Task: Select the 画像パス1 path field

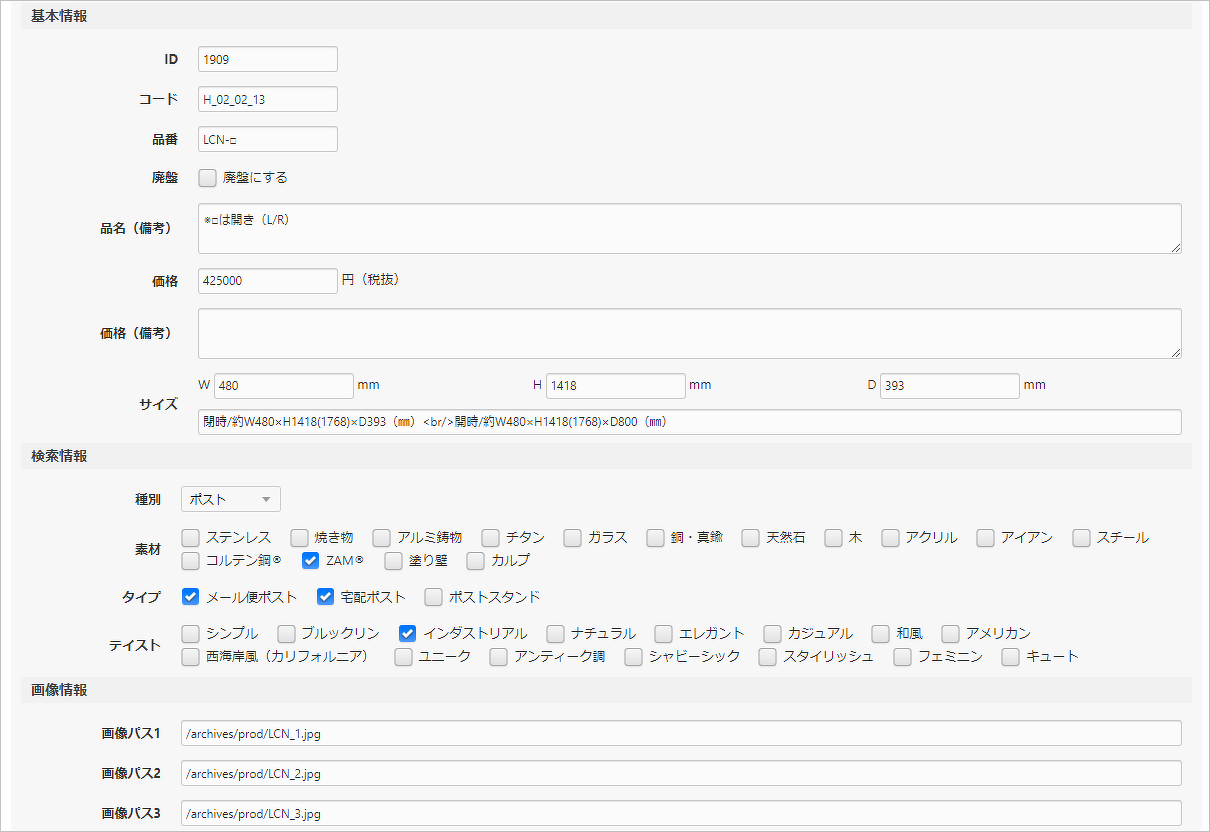Action: tap(680, 733)
